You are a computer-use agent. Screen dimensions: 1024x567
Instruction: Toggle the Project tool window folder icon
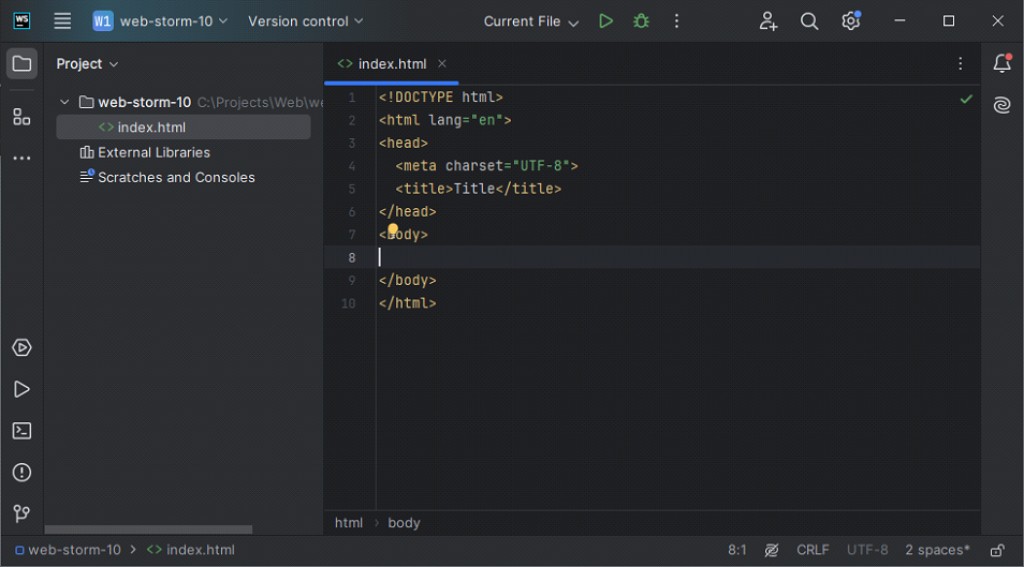[x=22, y=63]
